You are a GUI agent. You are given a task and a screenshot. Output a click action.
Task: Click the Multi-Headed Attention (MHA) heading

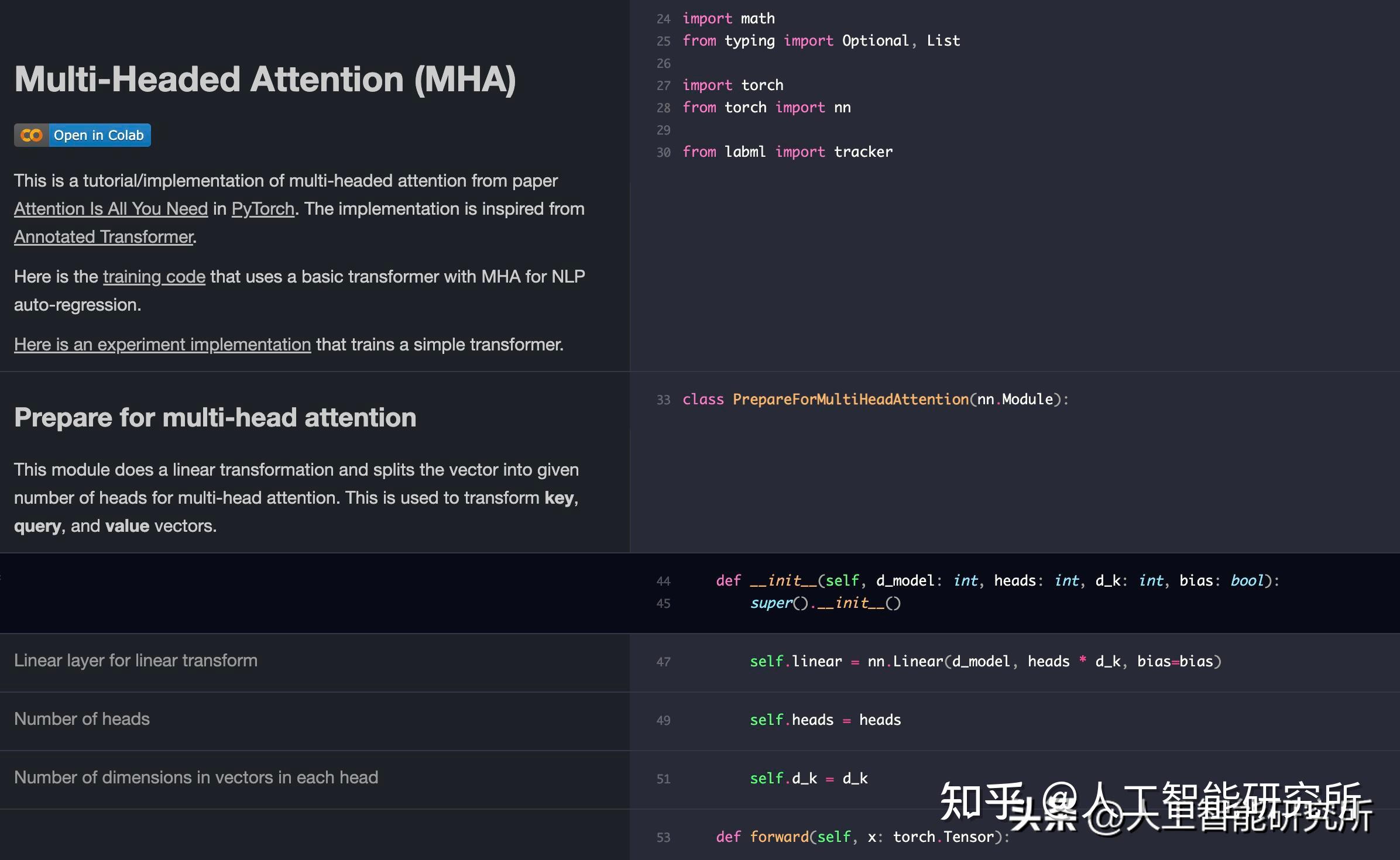tap(266, 79)
